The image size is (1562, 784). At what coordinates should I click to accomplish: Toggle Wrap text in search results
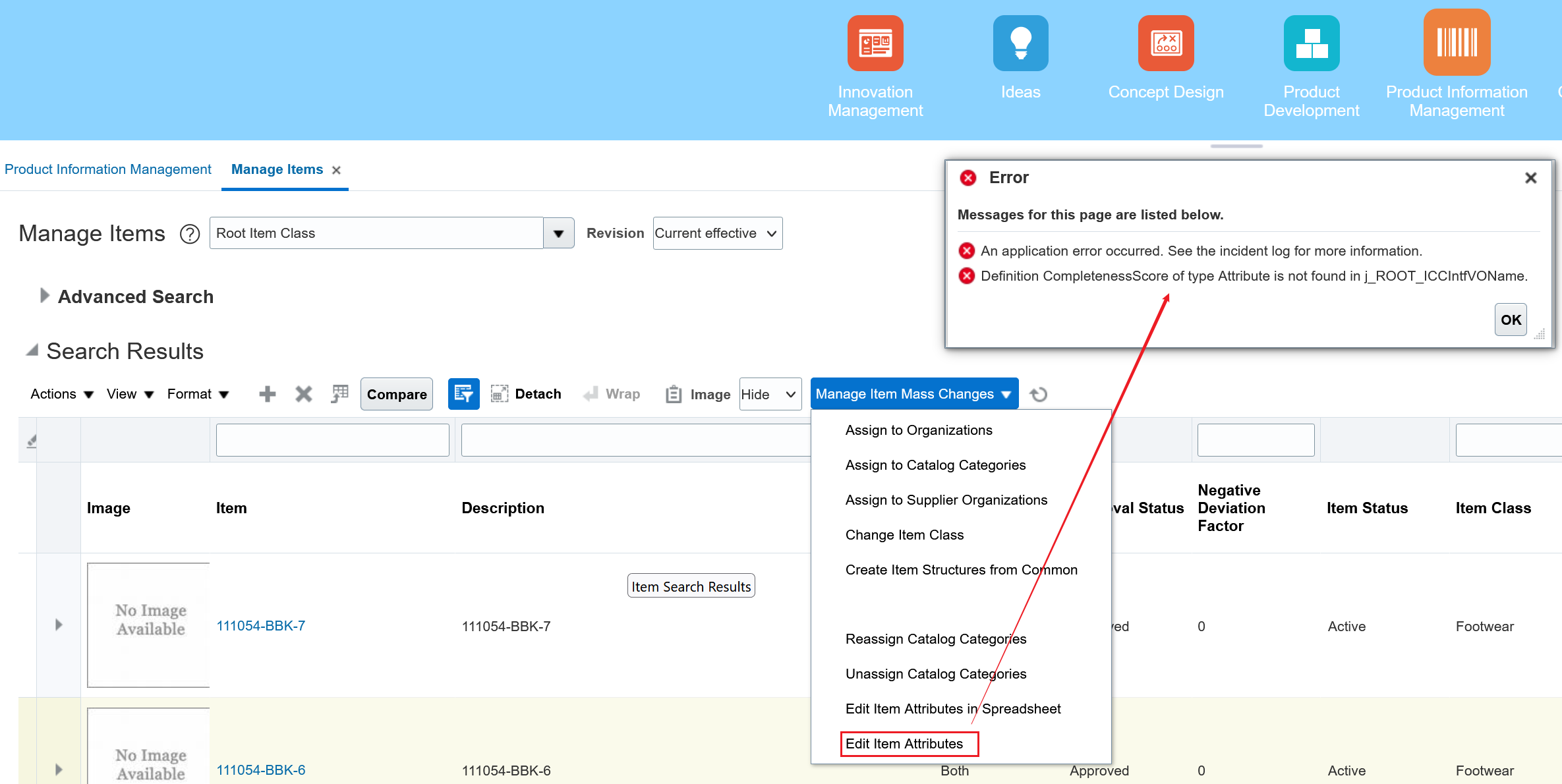612,393
